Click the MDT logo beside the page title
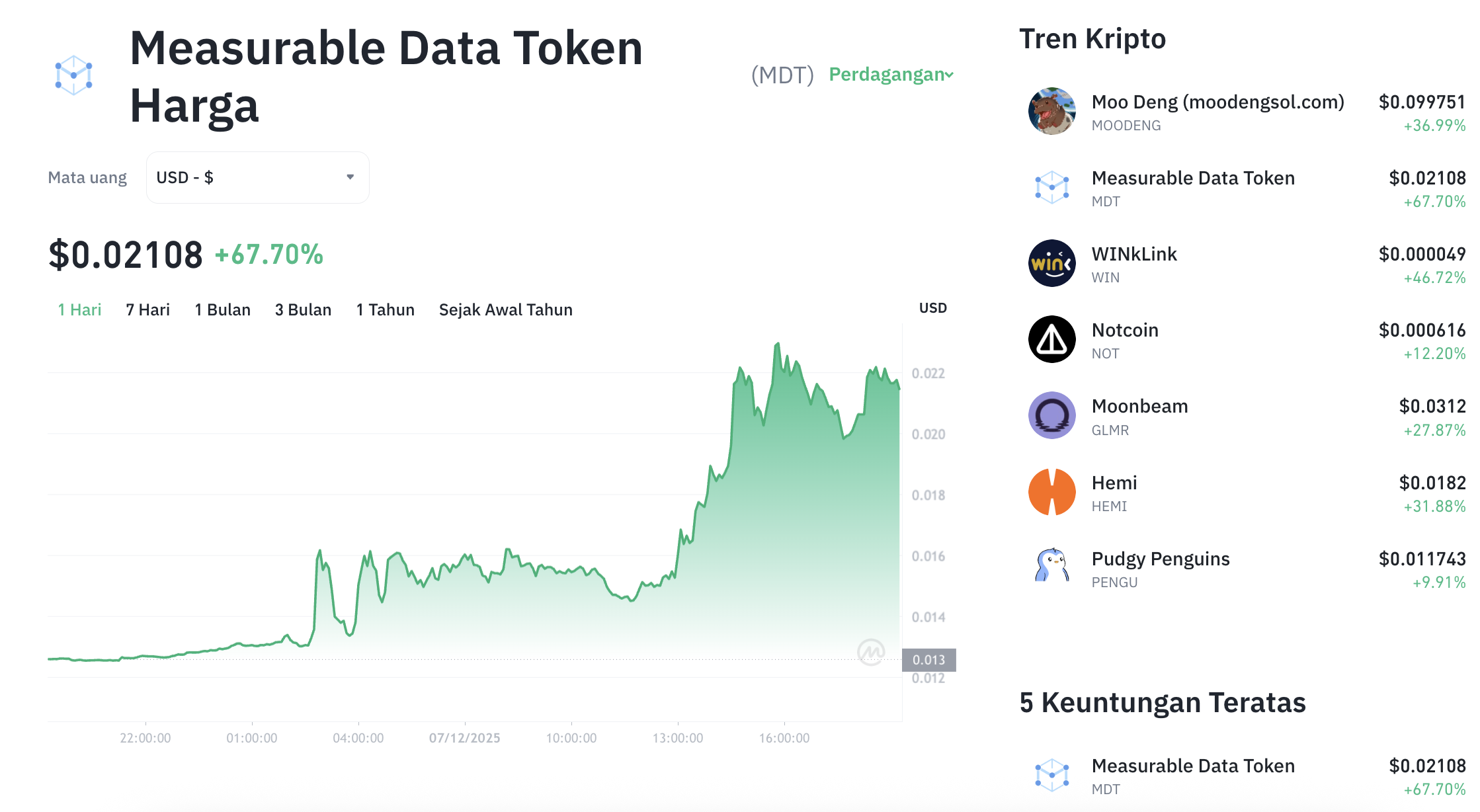This screenshot has height=812, width=1480. tap(73, 75)
